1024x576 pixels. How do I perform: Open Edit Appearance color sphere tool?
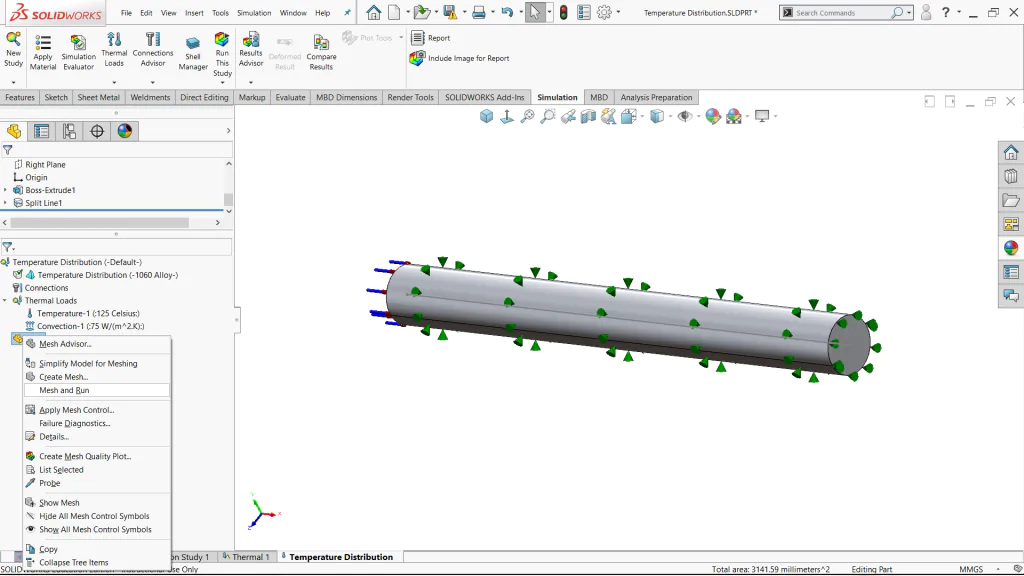click(713, 116)
